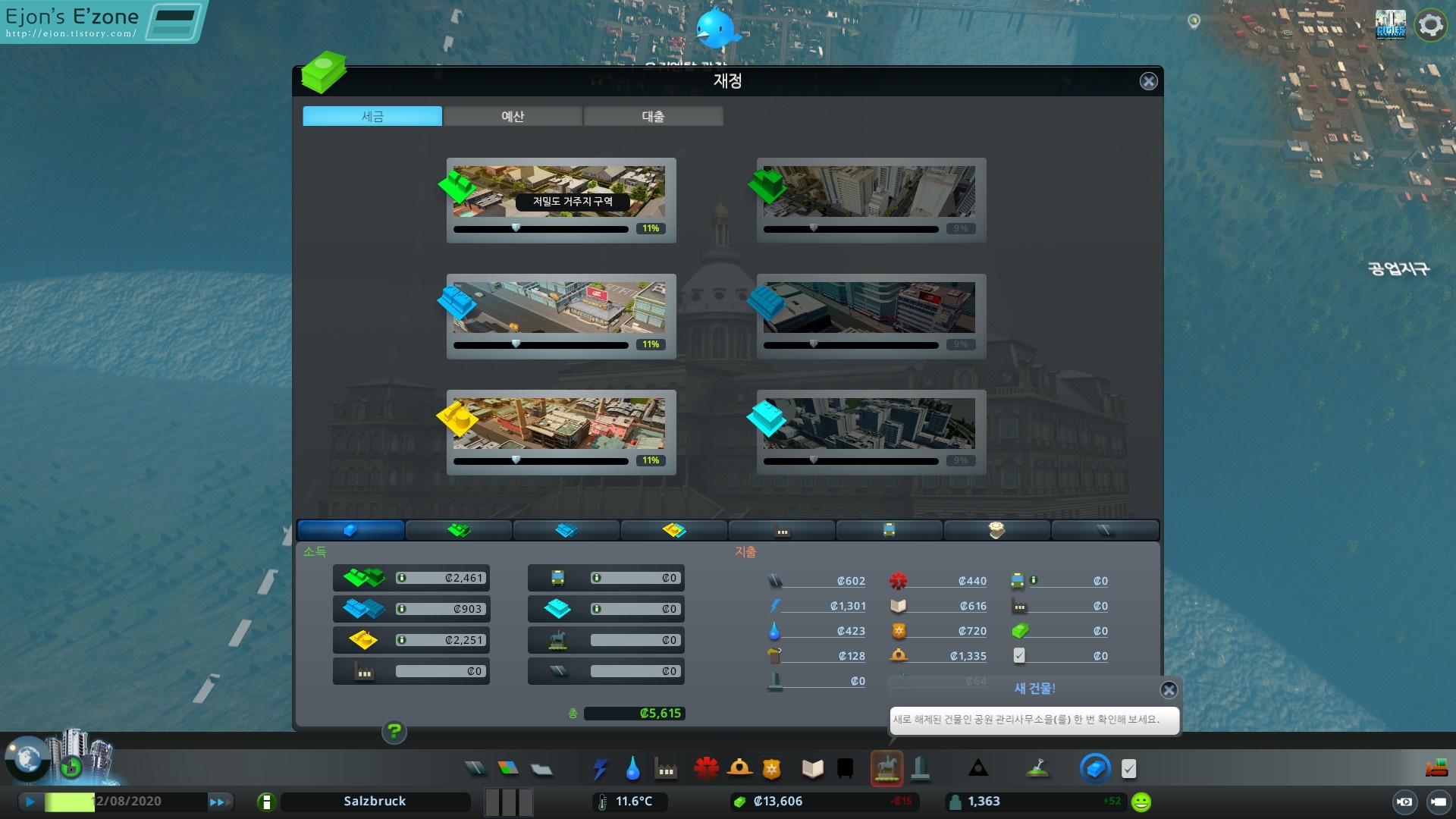The image size is (1456, 819).
Task: Switch to the 대출 loans tab
Action: [x=653, y=116]
